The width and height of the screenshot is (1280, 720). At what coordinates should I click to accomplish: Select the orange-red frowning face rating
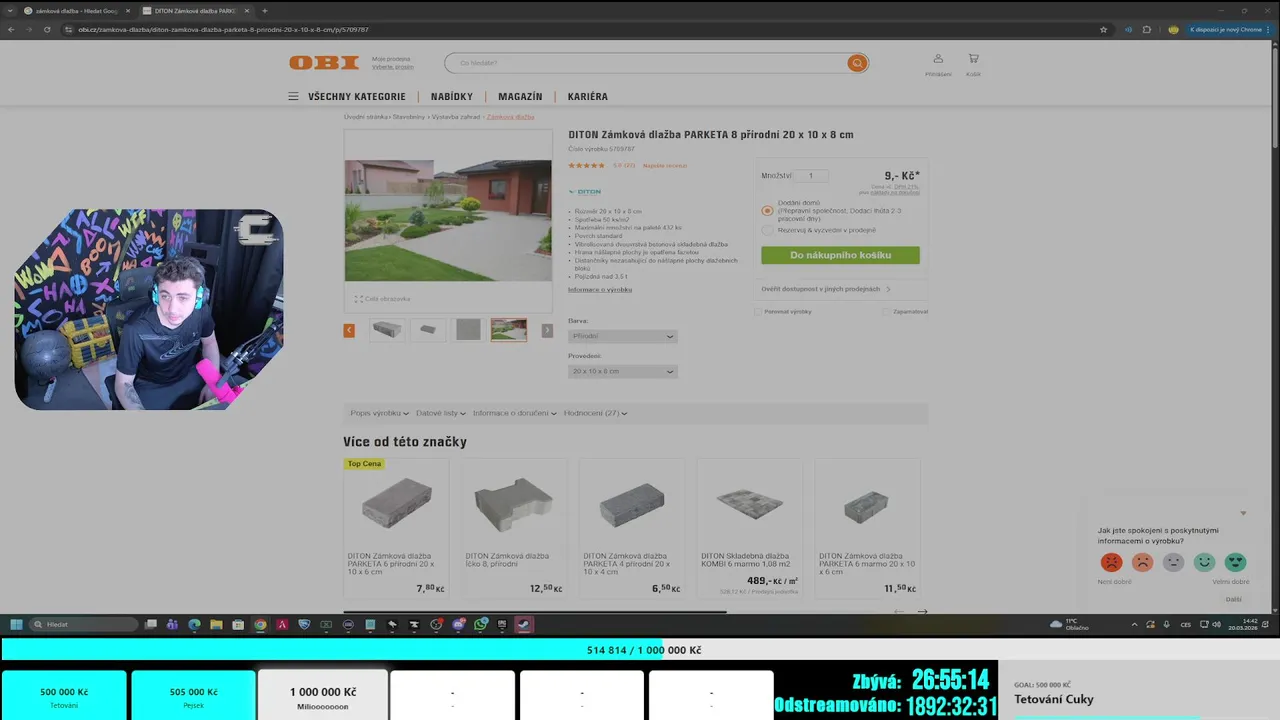click(1142, 562)
